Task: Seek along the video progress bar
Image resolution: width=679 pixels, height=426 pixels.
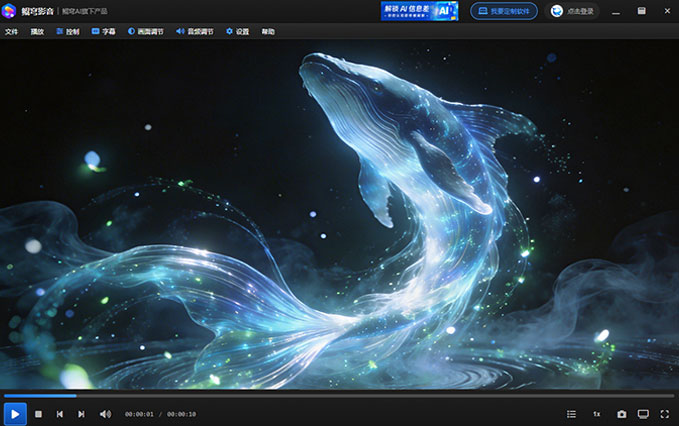Action: pos(339,395)
